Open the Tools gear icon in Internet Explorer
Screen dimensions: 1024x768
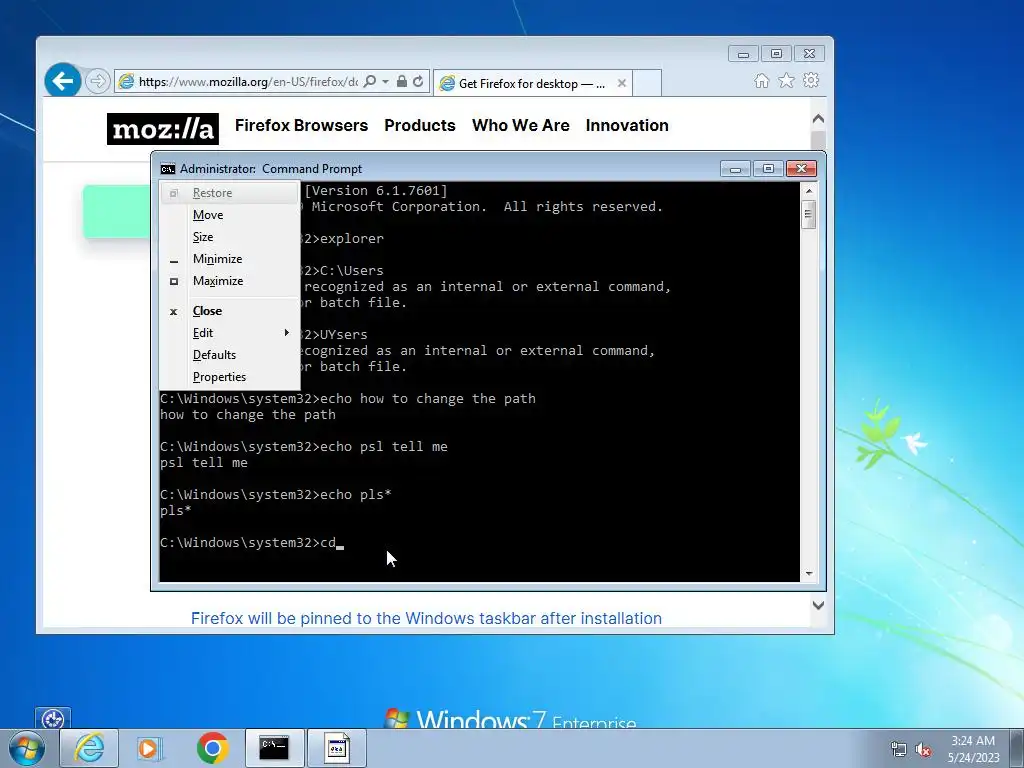click(x=811, y=80)
